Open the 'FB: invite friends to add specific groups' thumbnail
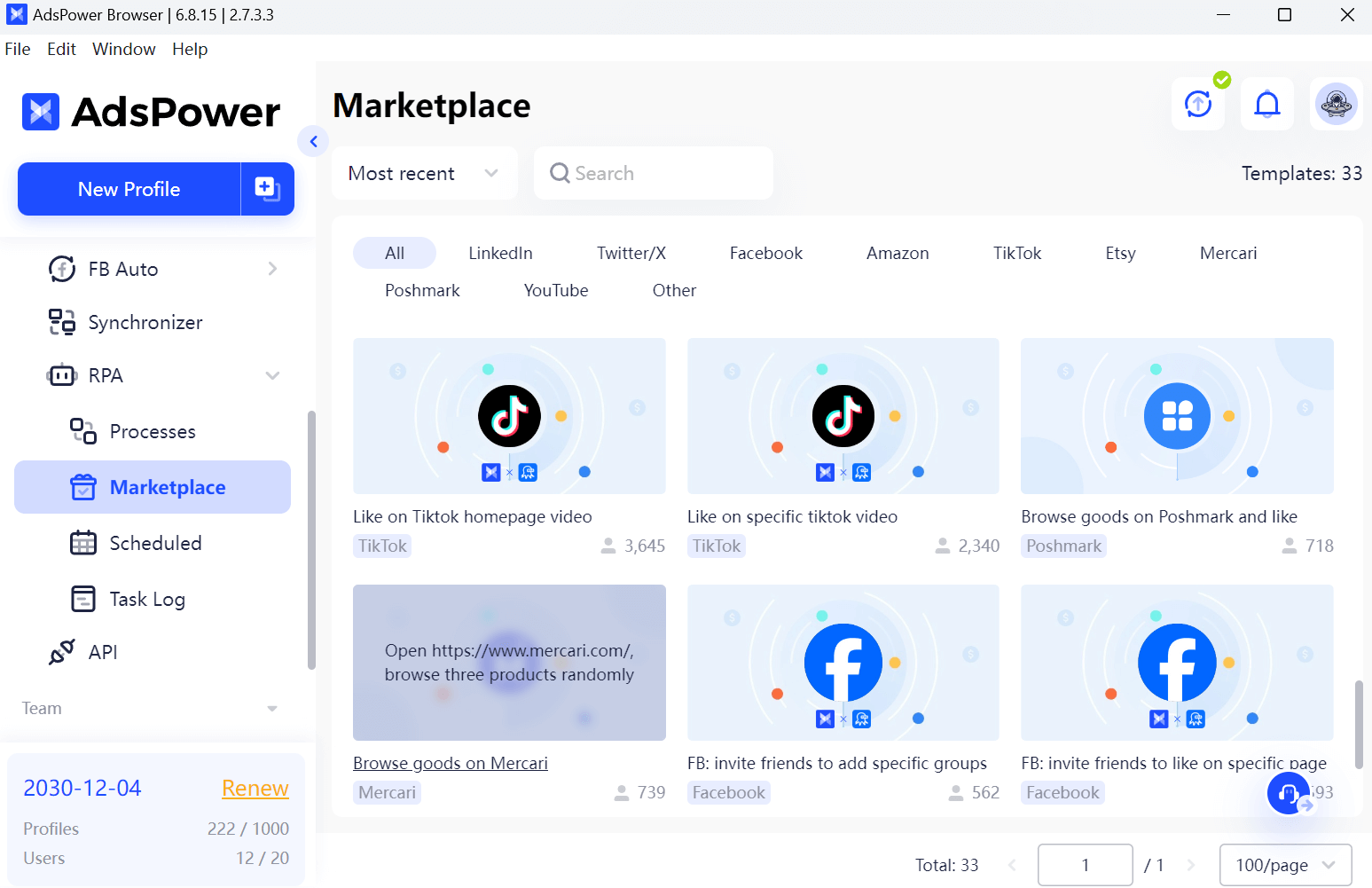The height and width of the screenshot is (888, 1372). [843, 663]
